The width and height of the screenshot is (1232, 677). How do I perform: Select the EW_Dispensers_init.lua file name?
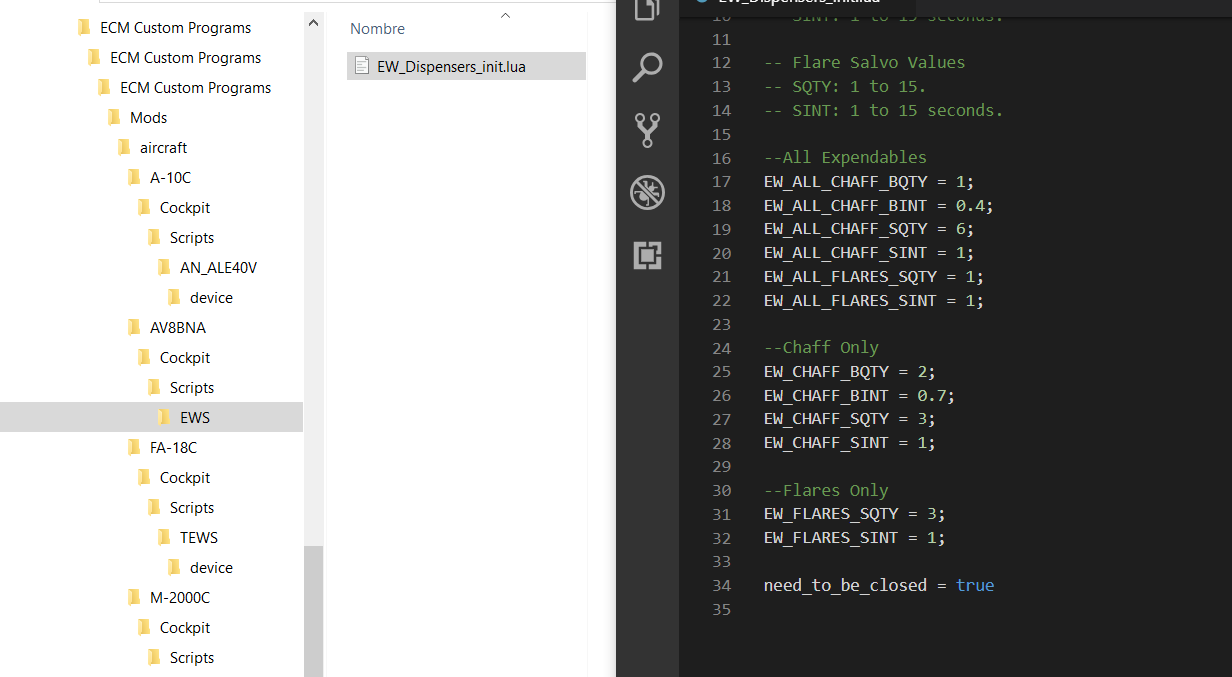pos(451,67)
